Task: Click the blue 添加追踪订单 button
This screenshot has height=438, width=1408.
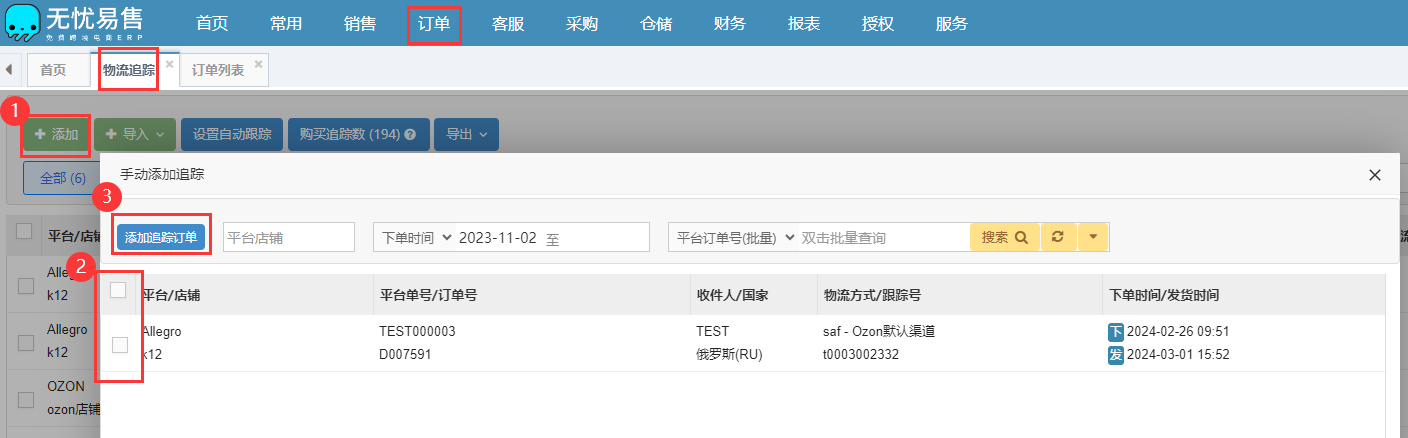Action: [x=161, y=237]
